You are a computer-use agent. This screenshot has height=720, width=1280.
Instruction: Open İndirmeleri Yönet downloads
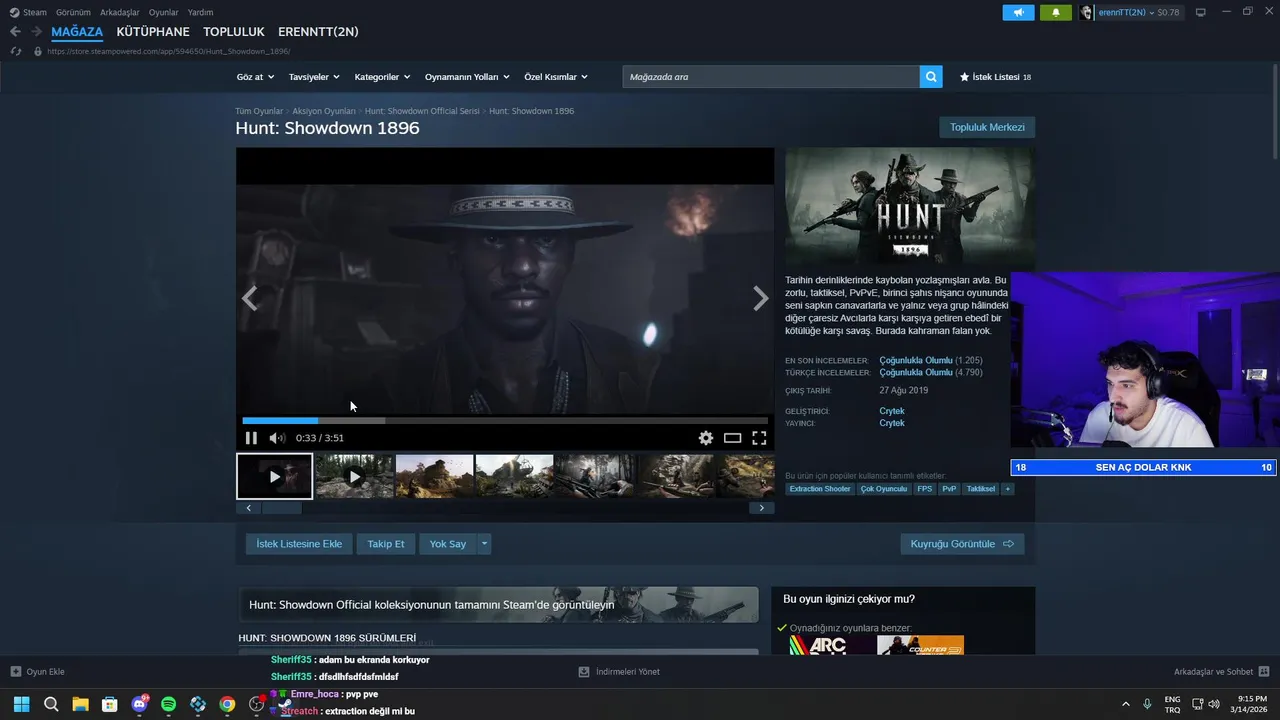(619, 672)
